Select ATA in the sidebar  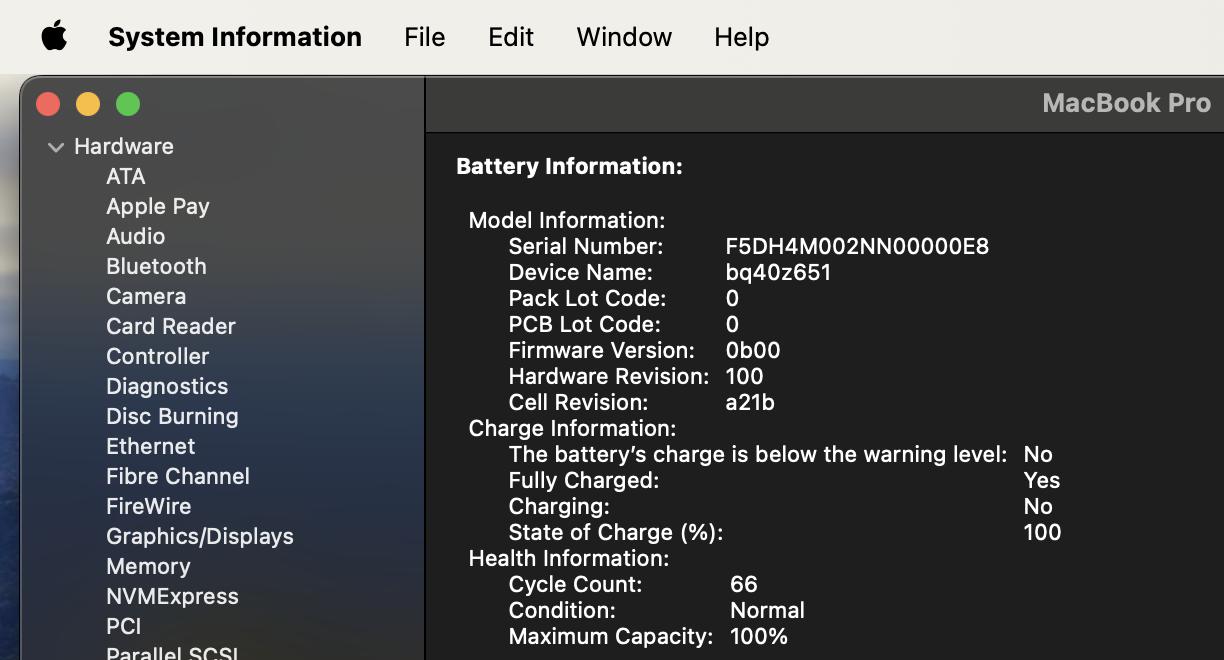pyautogui.click(x=126, y=176)
